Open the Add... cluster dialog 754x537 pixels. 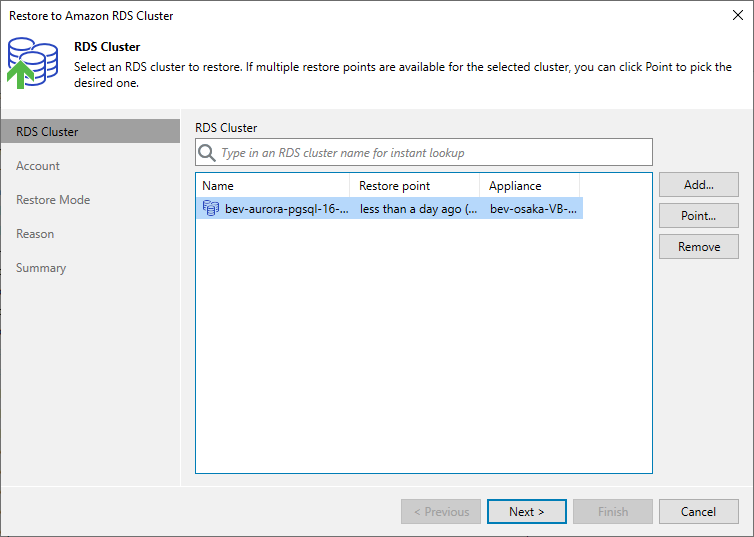tap(699, 185)
